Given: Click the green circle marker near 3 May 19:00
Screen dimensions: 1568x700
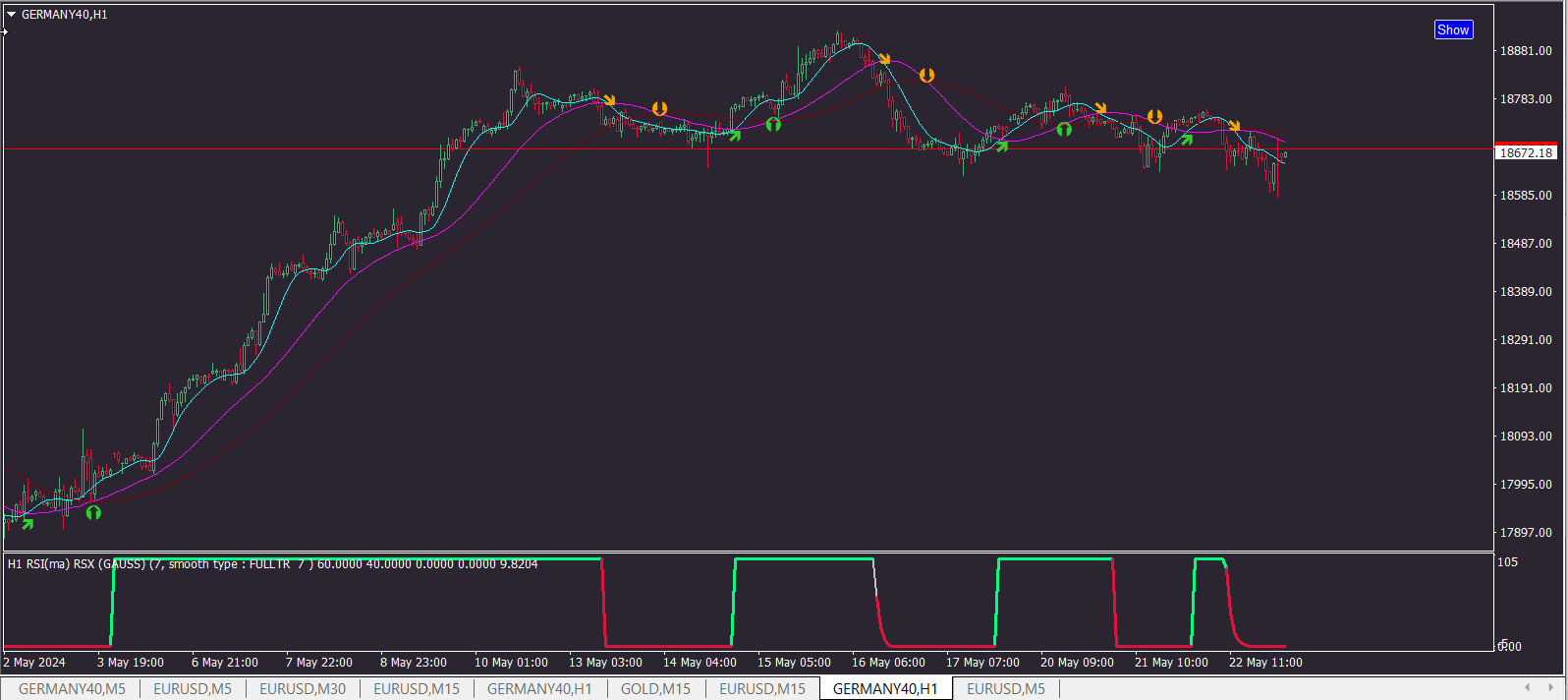Looking at the screenshot, I should [x=93, y=511].
